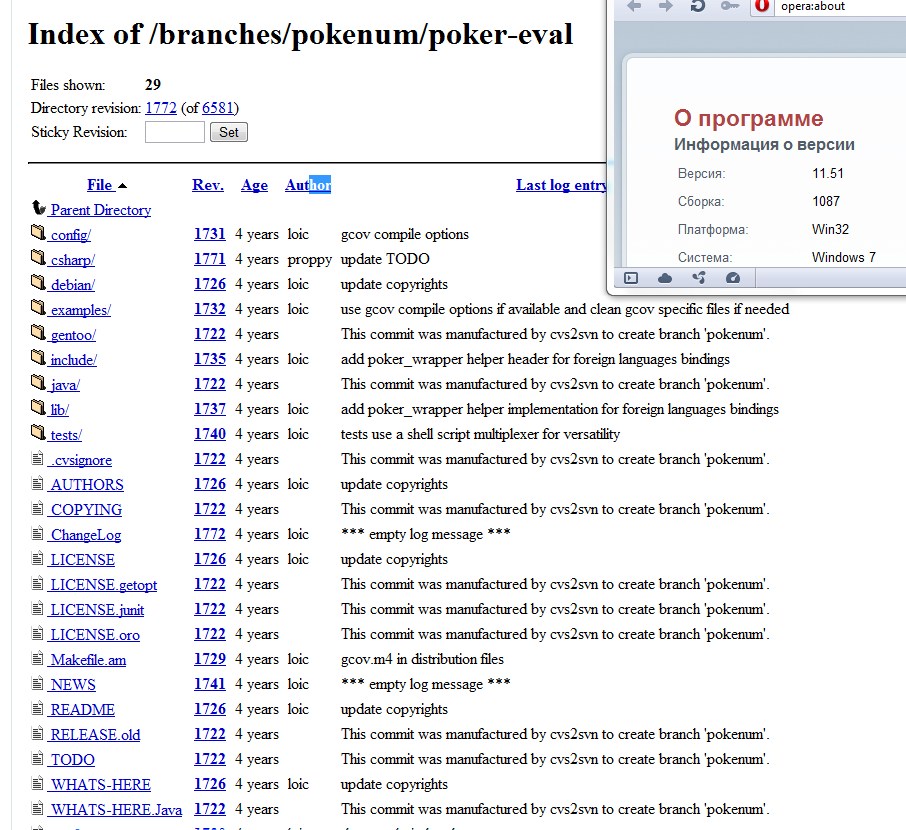The image size is (906, 830).
Task: Sort listing by Rev. column
Action: (x=208, y=185)
